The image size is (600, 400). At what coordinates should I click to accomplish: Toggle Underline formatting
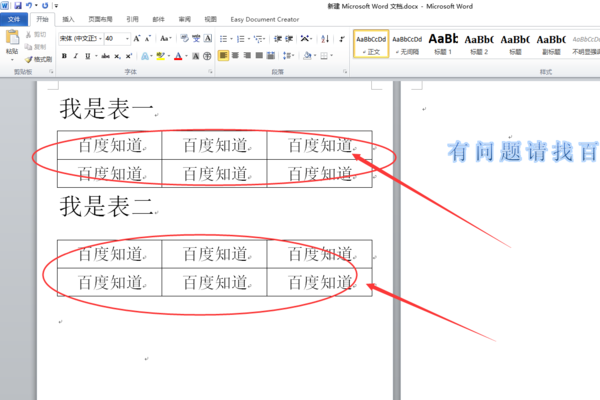[88, 56]
